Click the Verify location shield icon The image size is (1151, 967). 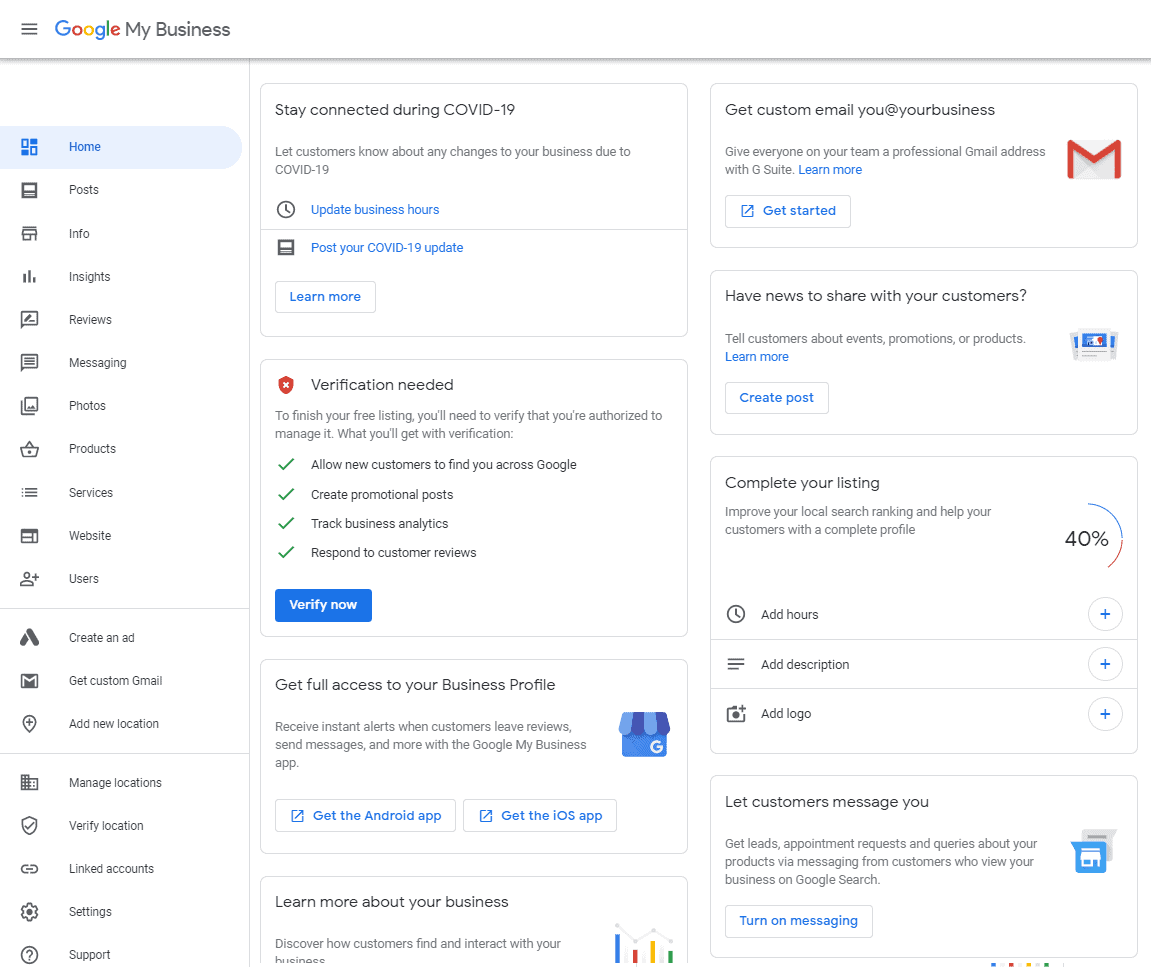click(29, 825)
